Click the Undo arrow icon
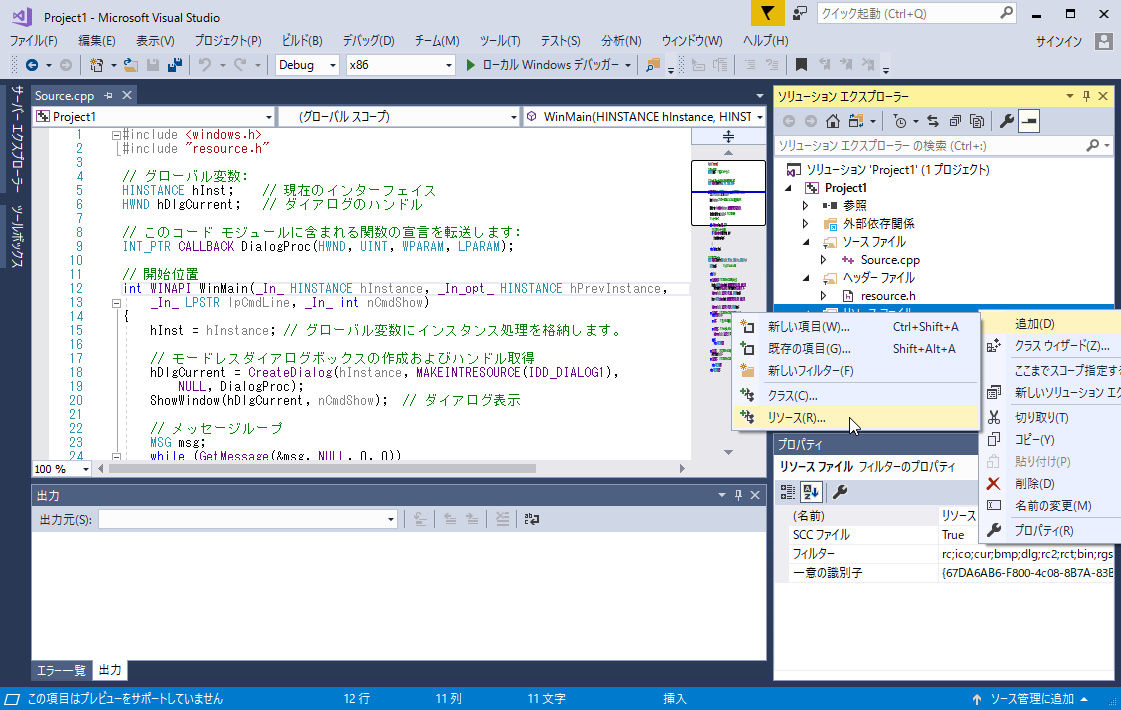The width and height of the screenshot is (1121, 710). coord(205,65)
